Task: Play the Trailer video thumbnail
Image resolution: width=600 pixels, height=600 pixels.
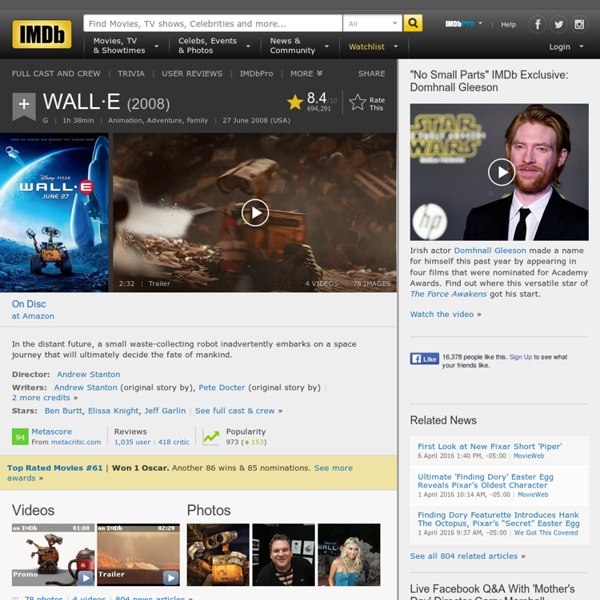Action: click(x=138, y=554)
